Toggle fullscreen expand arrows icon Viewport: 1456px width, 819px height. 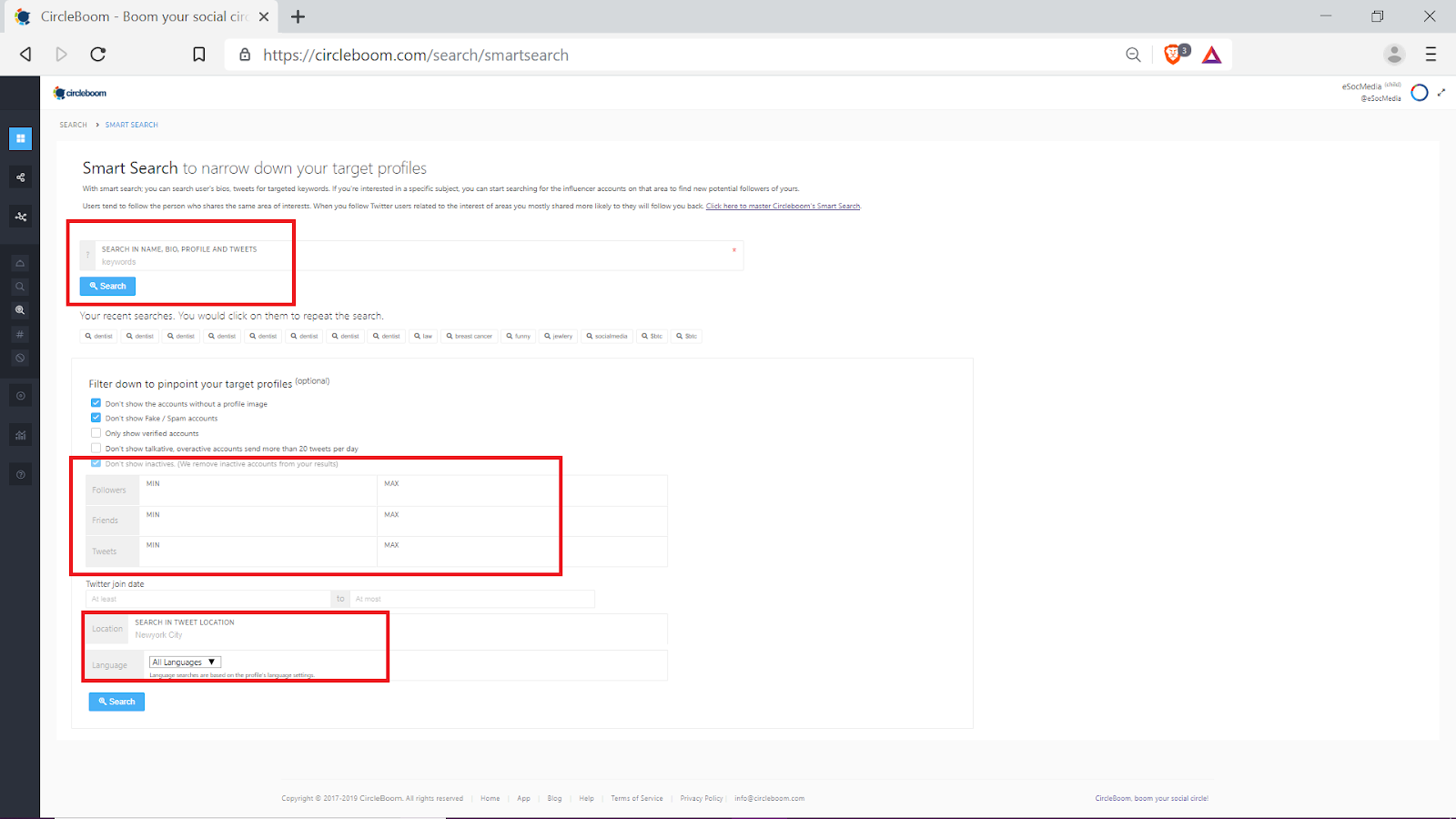point(1441,92)
